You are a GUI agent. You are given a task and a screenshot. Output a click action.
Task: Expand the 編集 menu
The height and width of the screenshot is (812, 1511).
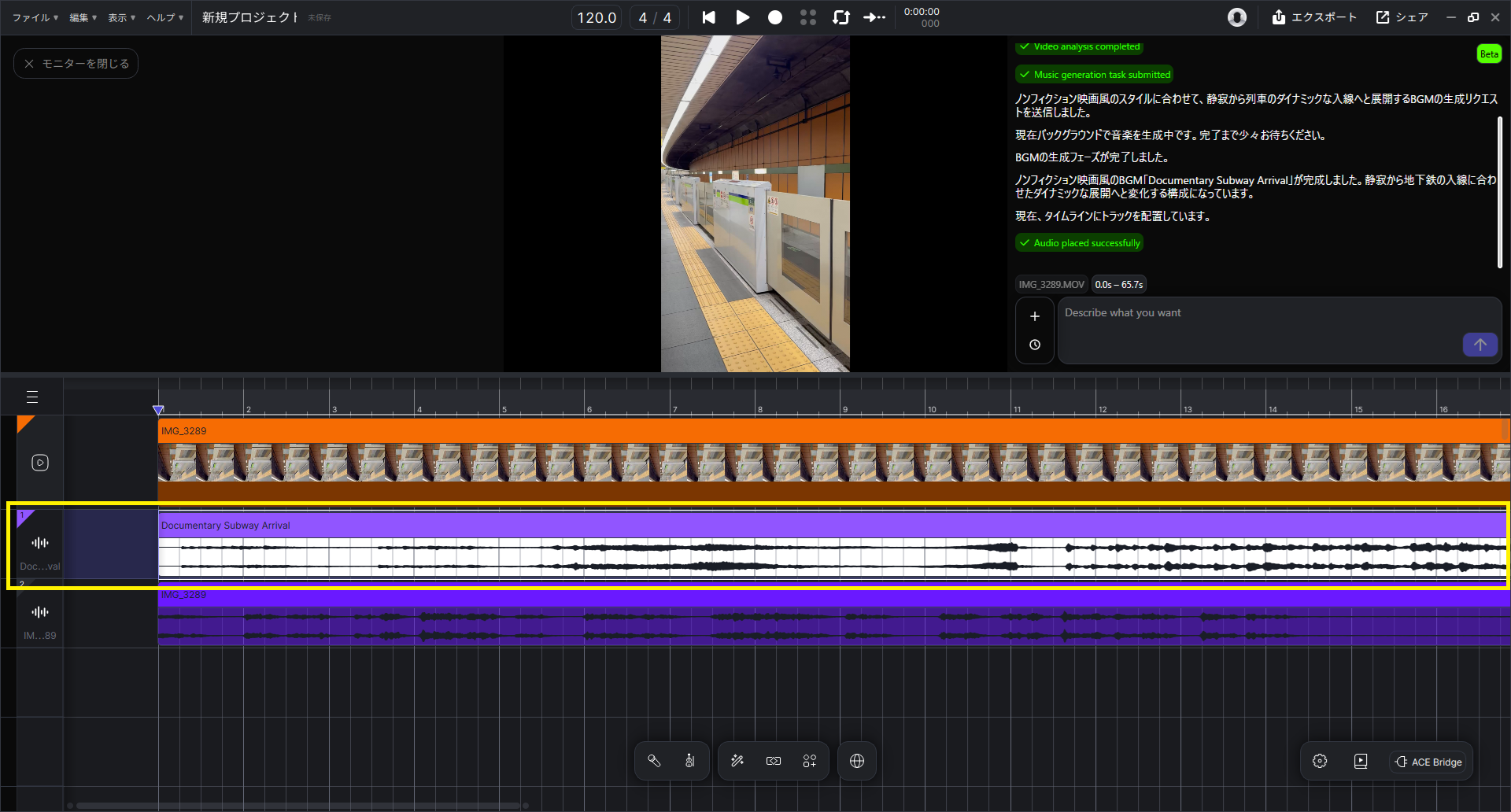83,17
